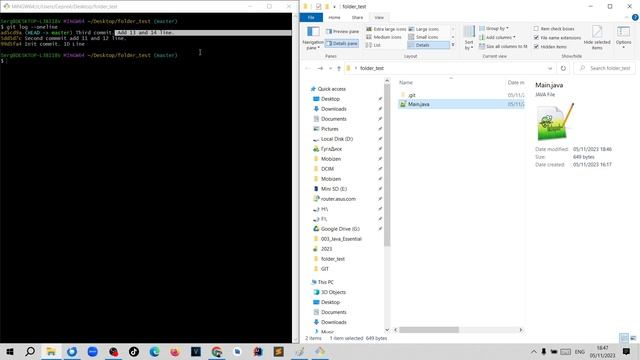640x360 pixels.
Task: Open the Sort by dropdown
Action: coord(469,38)
